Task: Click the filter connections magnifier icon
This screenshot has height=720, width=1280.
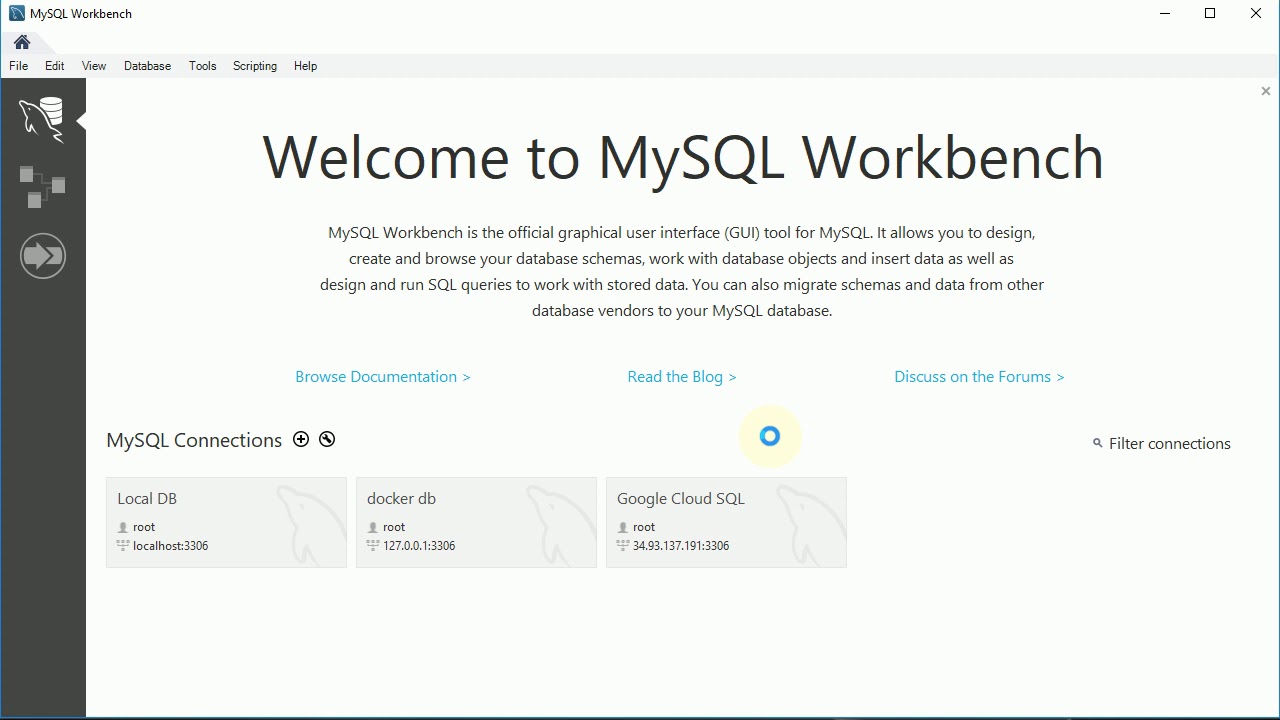Action: coord(1098,443)
